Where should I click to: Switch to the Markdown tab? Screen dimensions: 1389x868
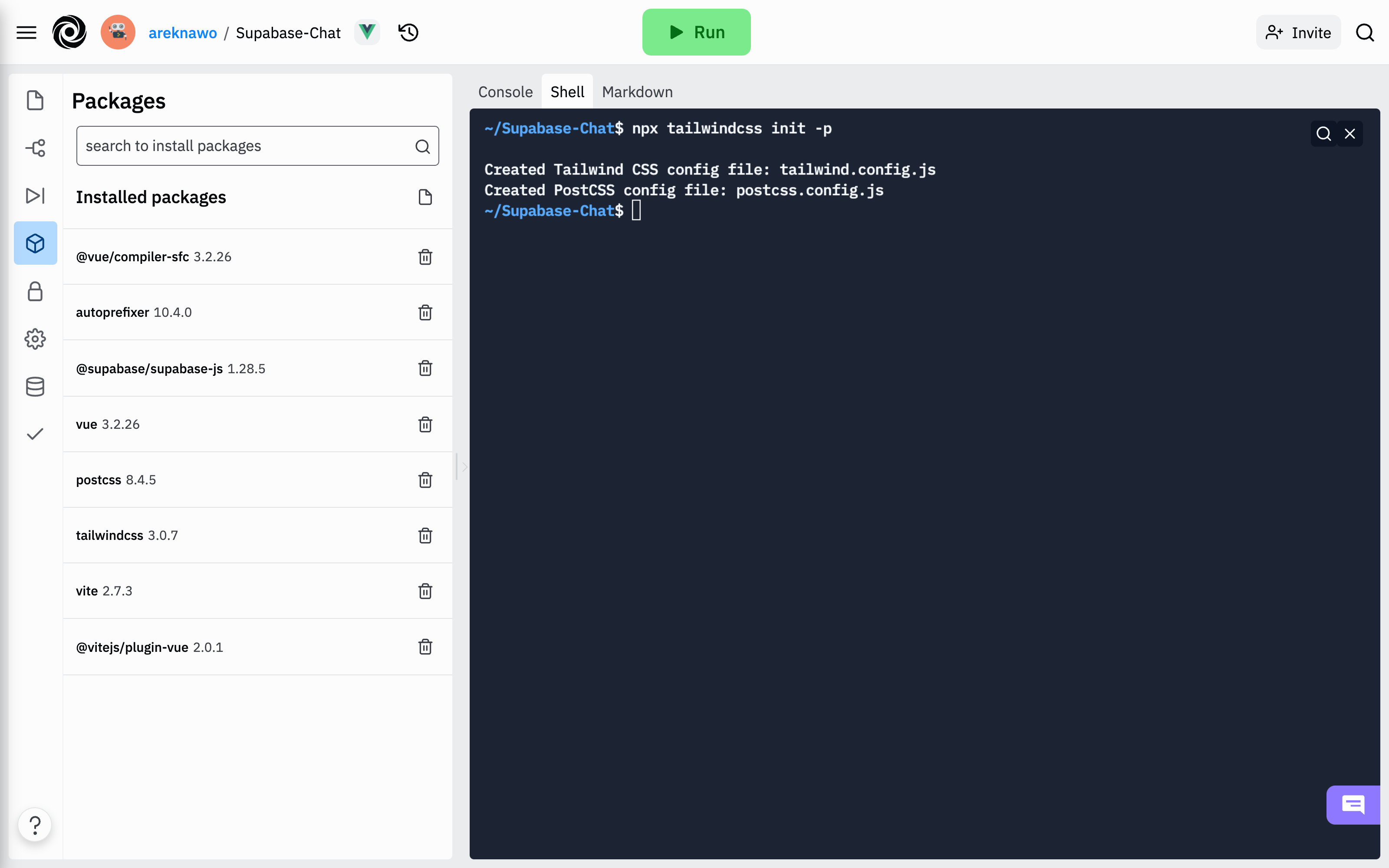pyautogui.click(x=637, y=91)
